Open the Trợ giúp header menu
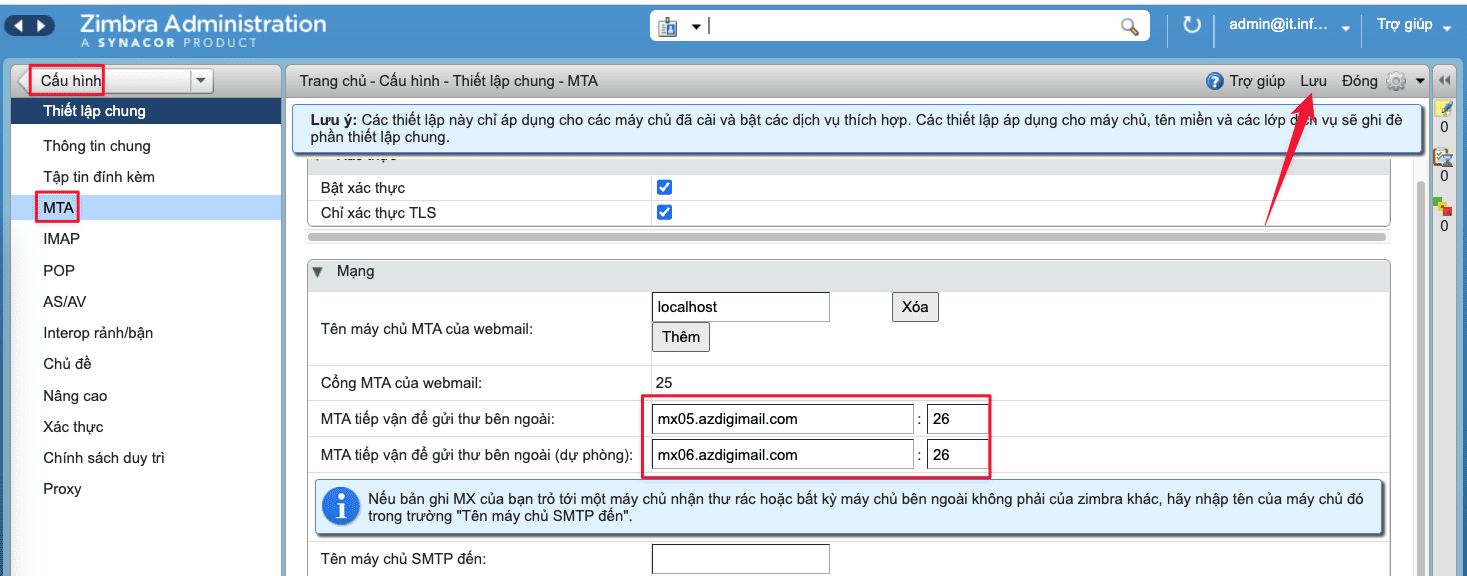Screen dimensions: 1467x576 tap(1413, 26)
